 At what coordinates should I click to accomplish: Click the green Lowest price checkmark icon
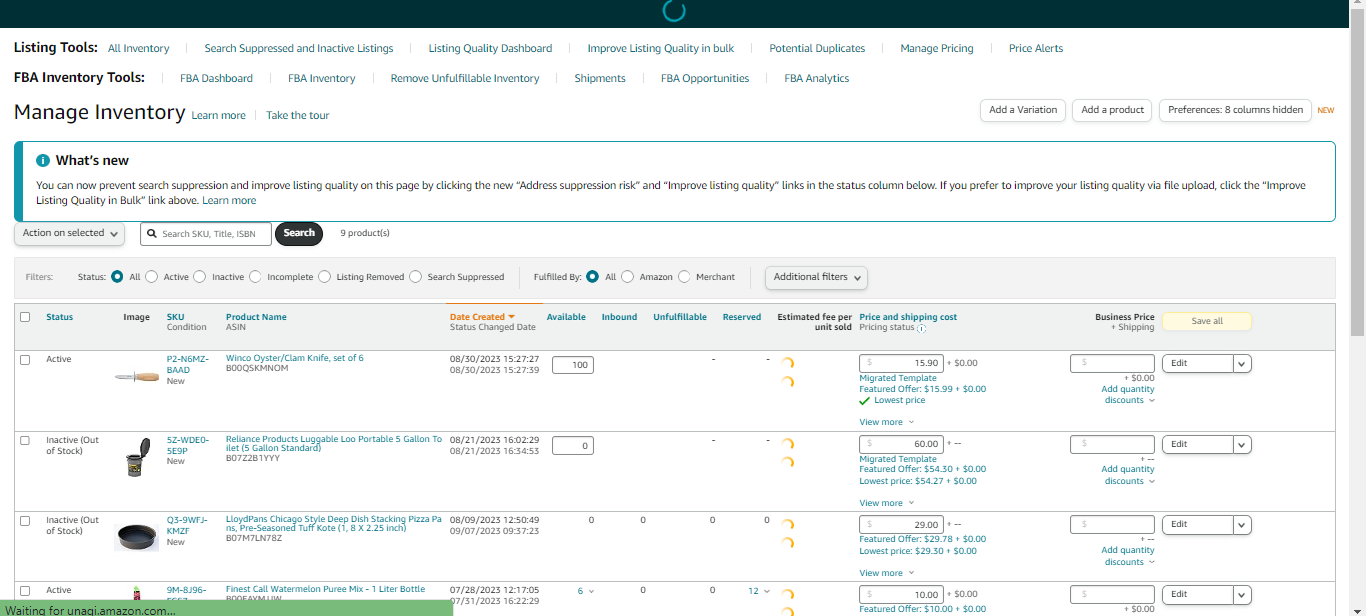(865, 401)
